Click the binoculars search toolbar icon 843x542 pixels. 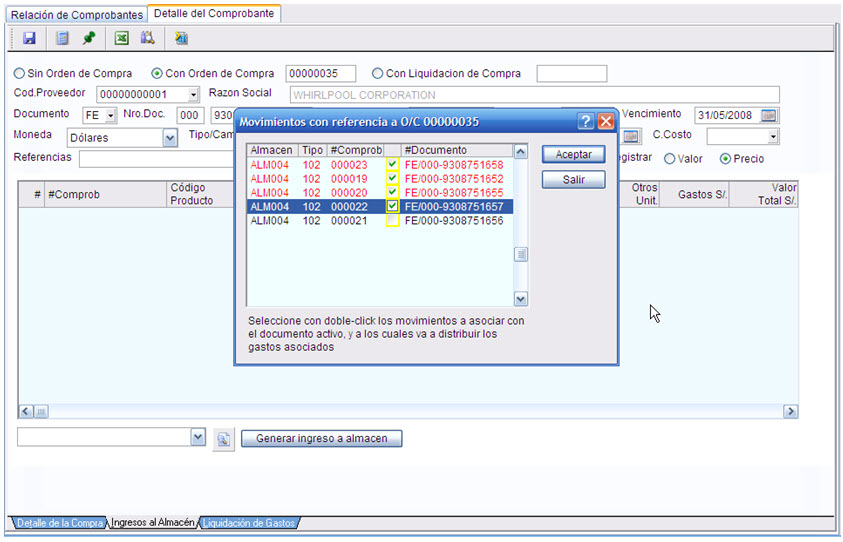pos(148,38)
